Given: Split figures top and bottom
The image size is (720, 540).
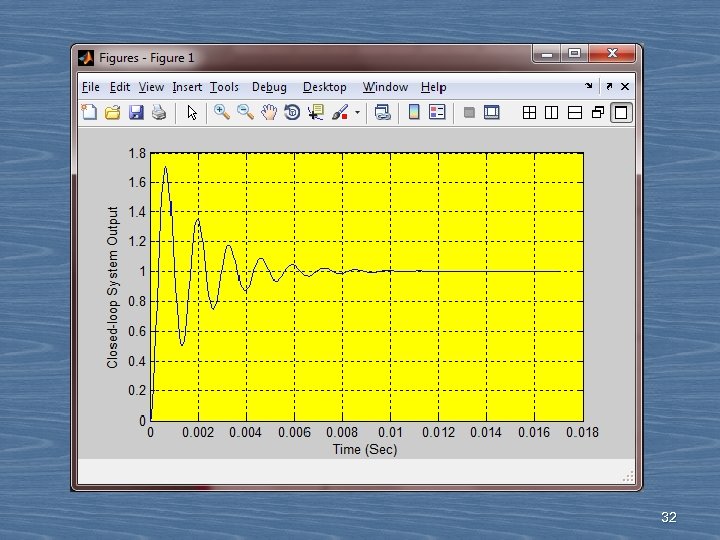Looking at the screenshot, I should 575,112.
